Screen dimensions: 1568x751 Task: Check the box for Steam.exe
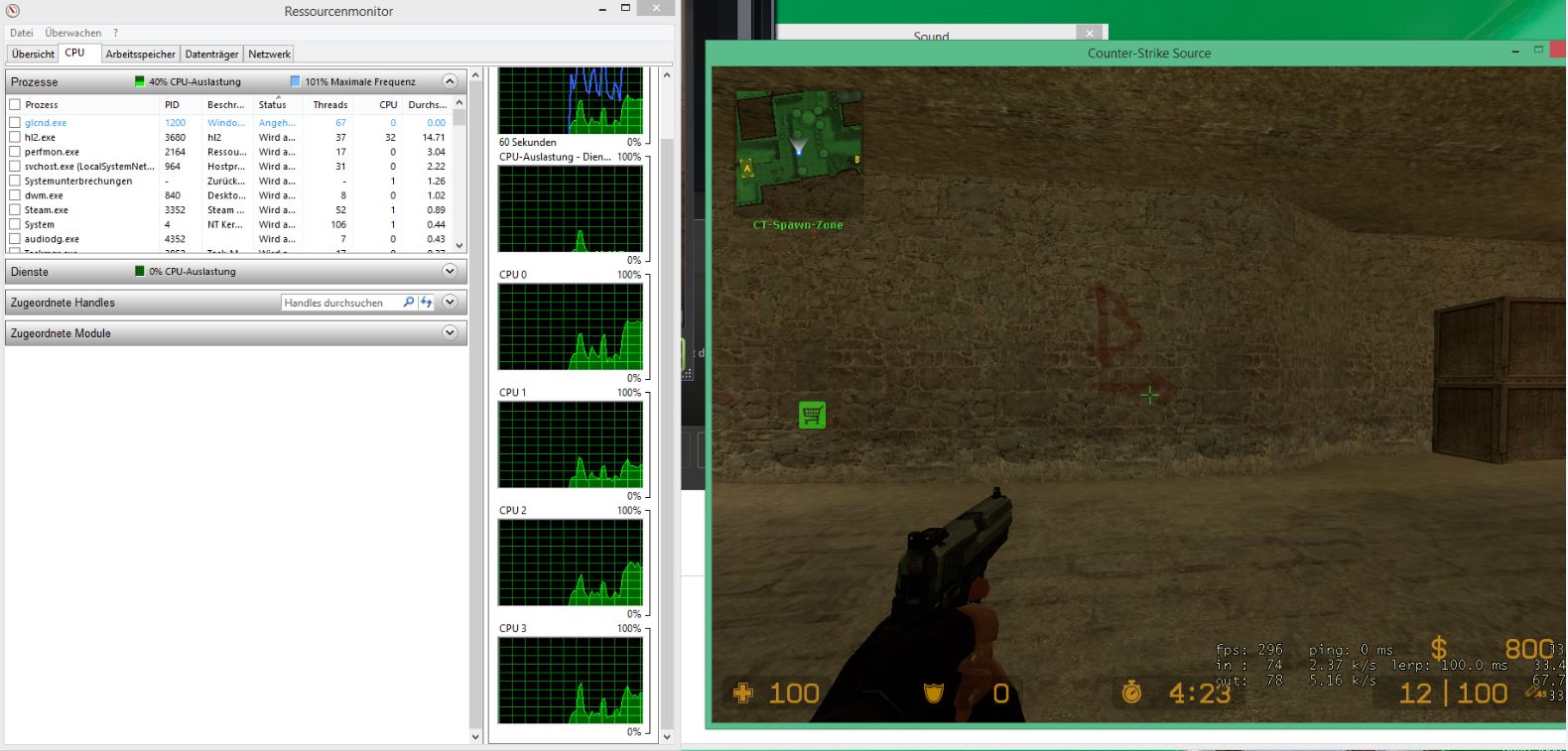point(15,210)
